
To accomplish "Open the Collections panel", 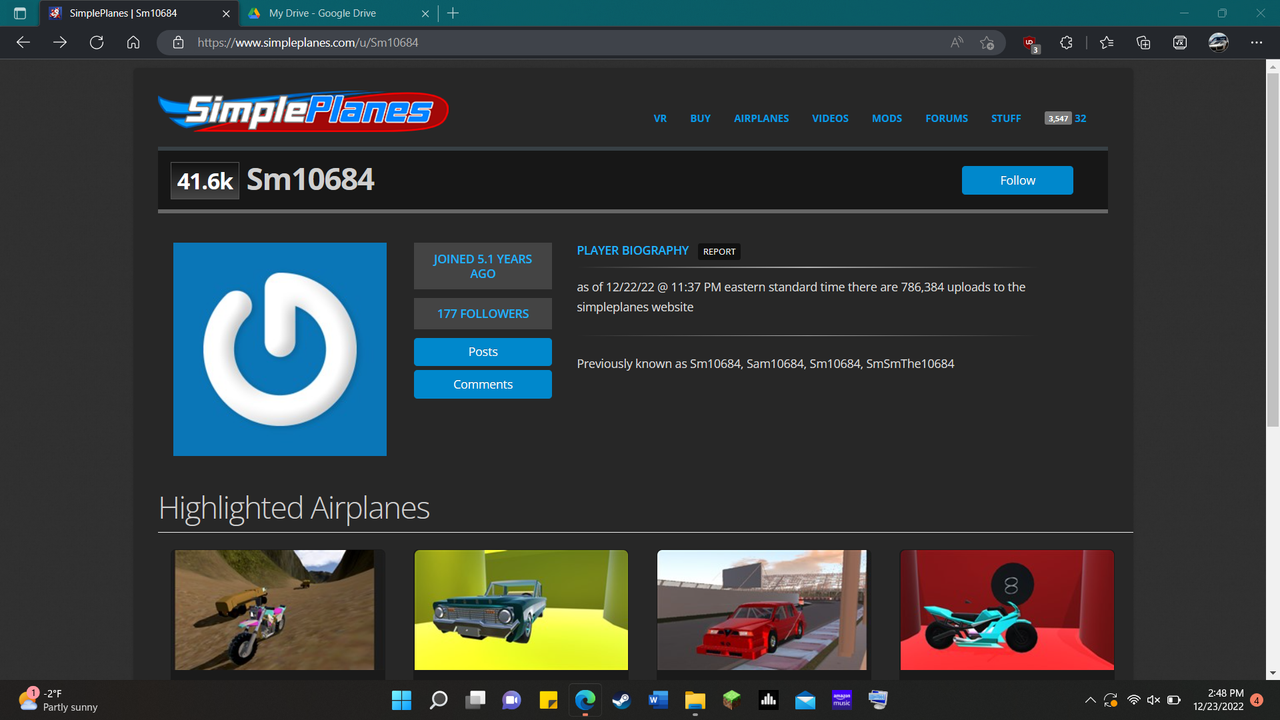I will [x=1143, y=43].
